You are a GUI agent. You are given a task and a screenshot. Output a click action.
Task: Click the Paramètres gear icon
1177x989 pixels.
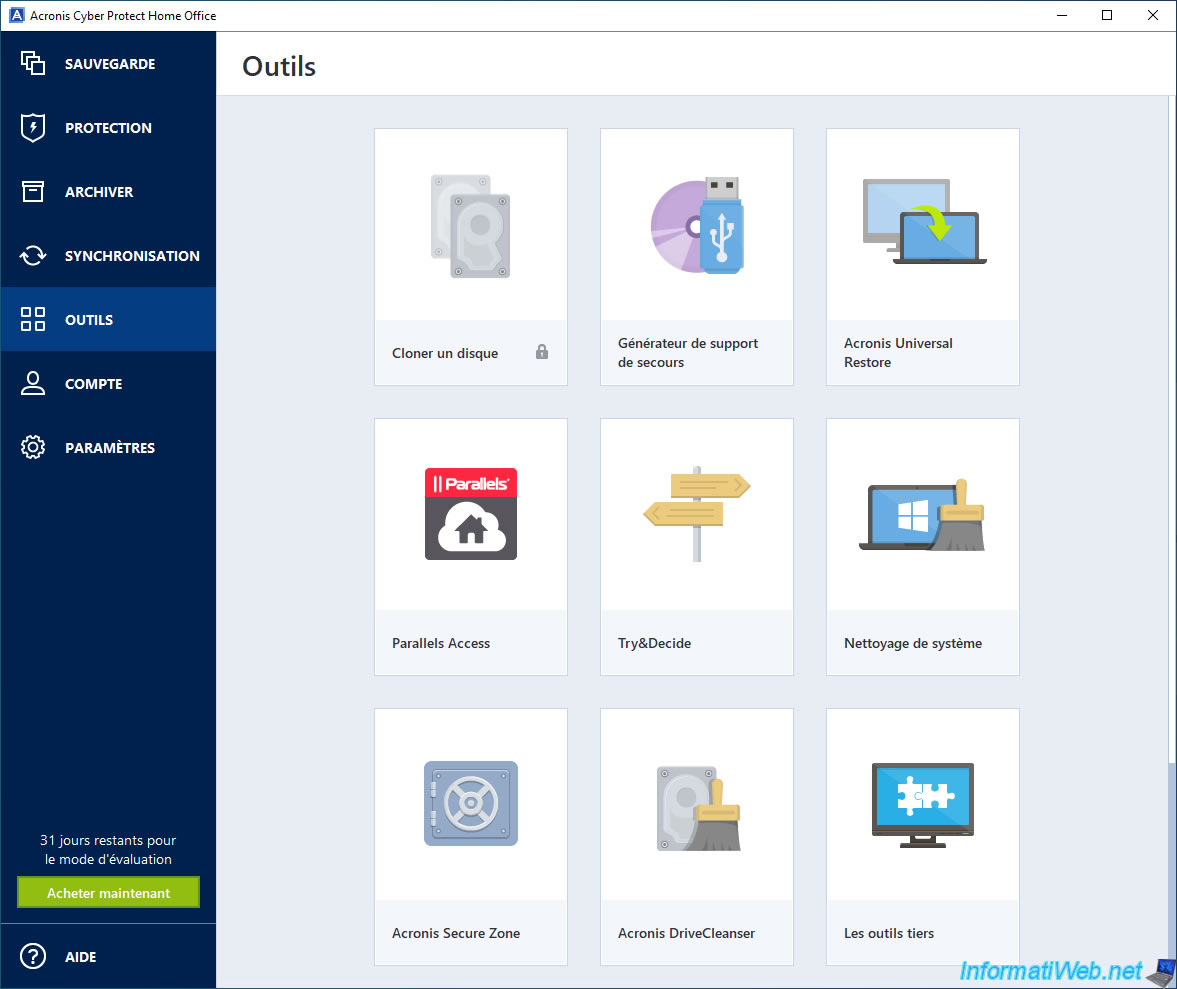click(x=33, y=447)
